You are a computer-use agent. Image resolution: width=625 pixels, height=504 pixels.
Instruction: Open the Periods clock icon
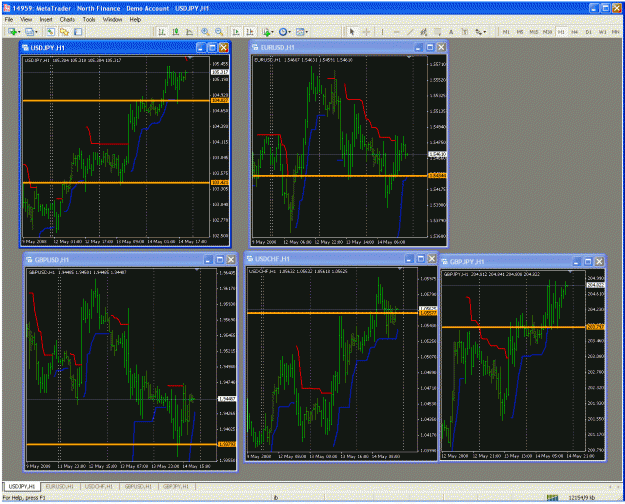pyautogui.click(x=283, y=32)
